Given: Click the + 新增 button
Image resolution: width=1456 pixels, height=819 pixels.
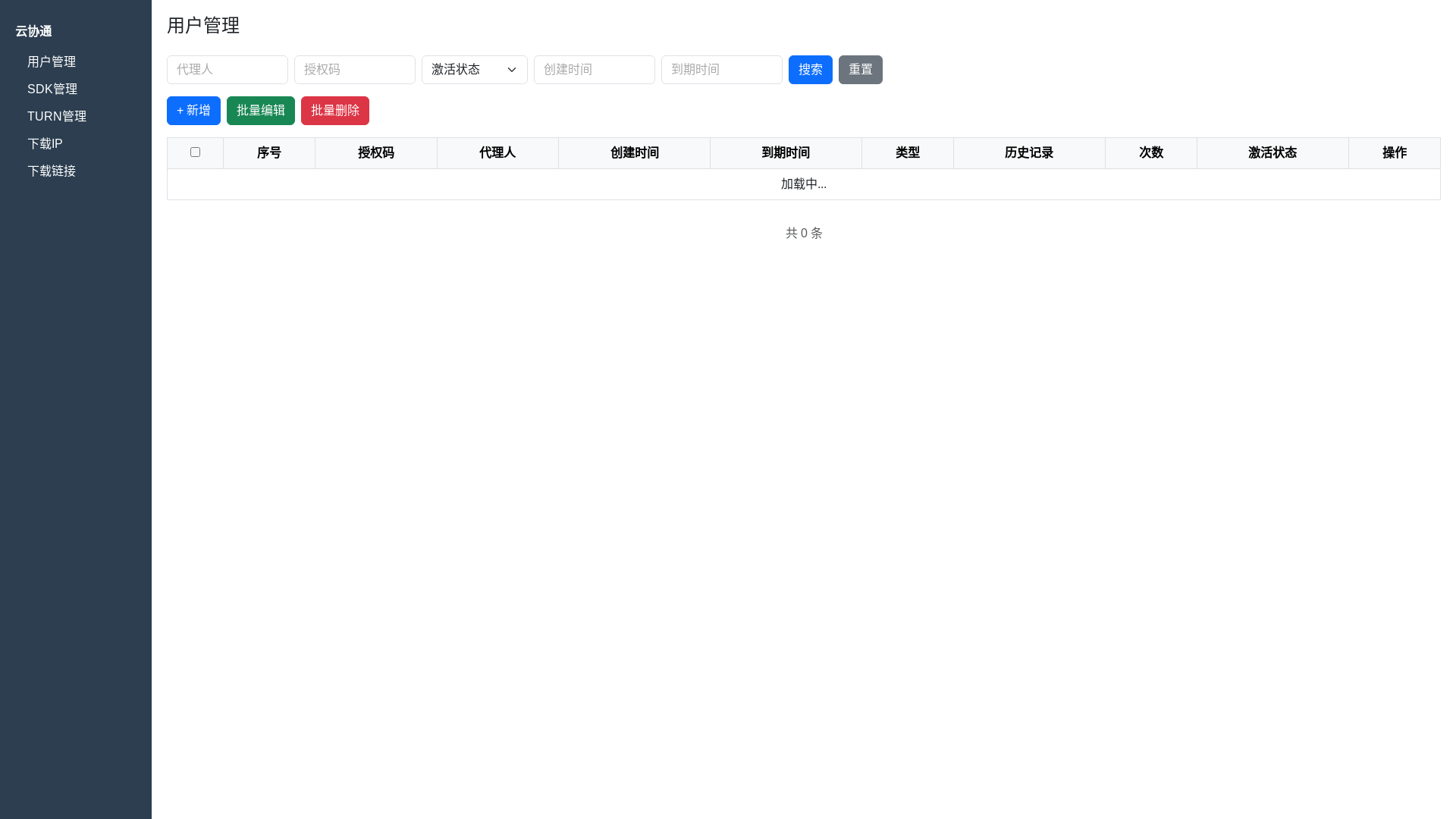Looking at the screenshot, I should [x=193, y=111].
